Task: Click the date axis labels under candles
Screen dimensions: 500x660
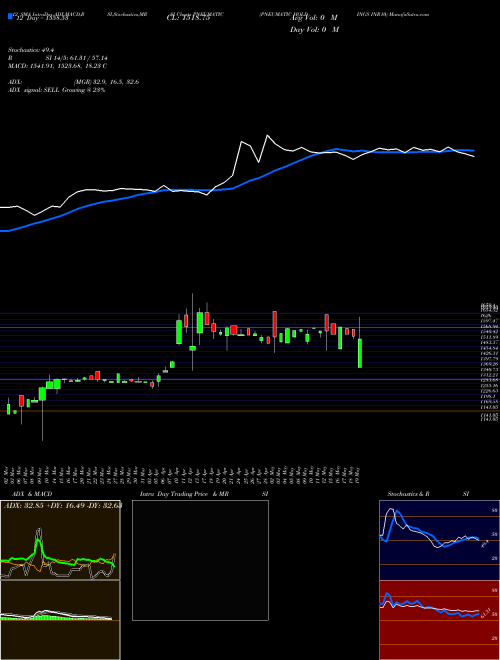Action: click(184, 475)
